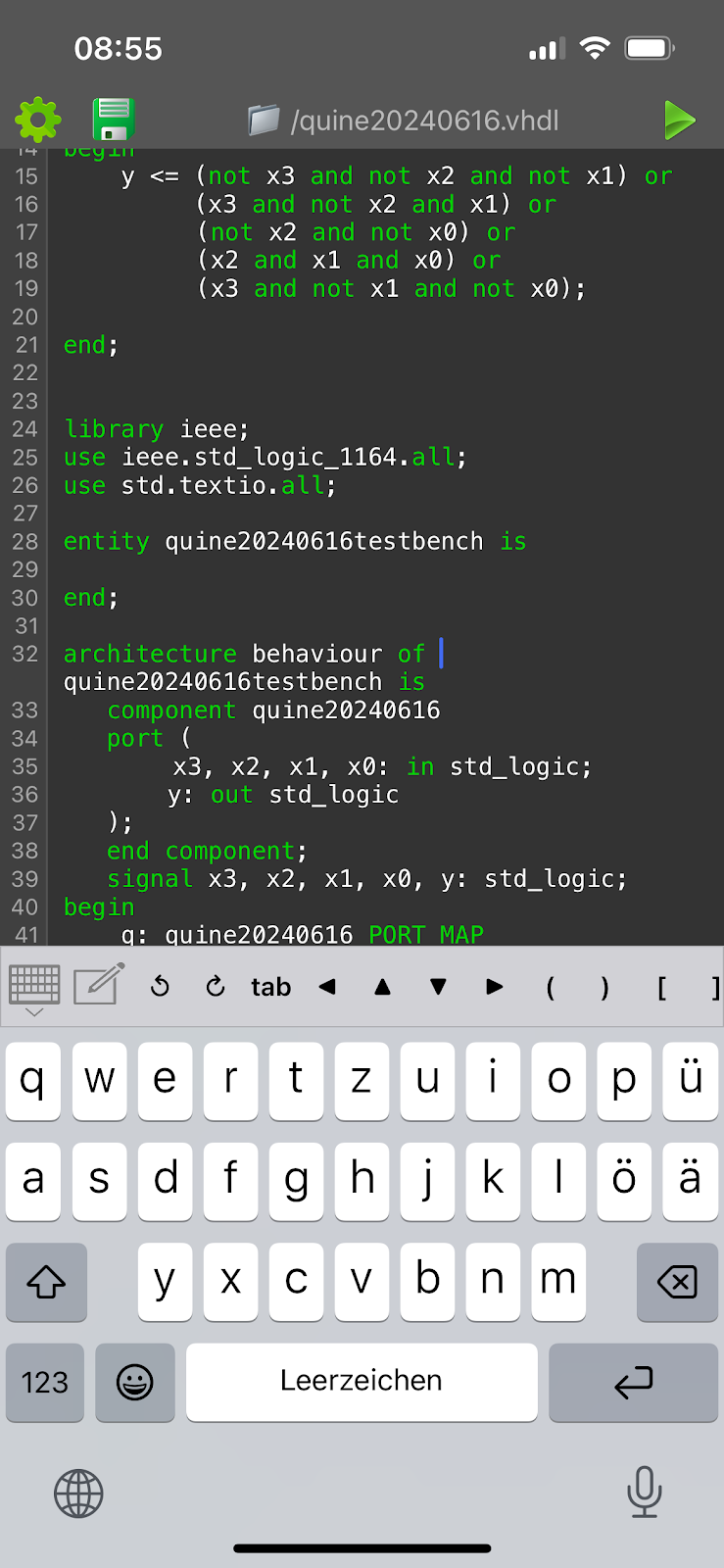Tap the globe to switch keyboard language
724x1568 pixels.
78,1494
